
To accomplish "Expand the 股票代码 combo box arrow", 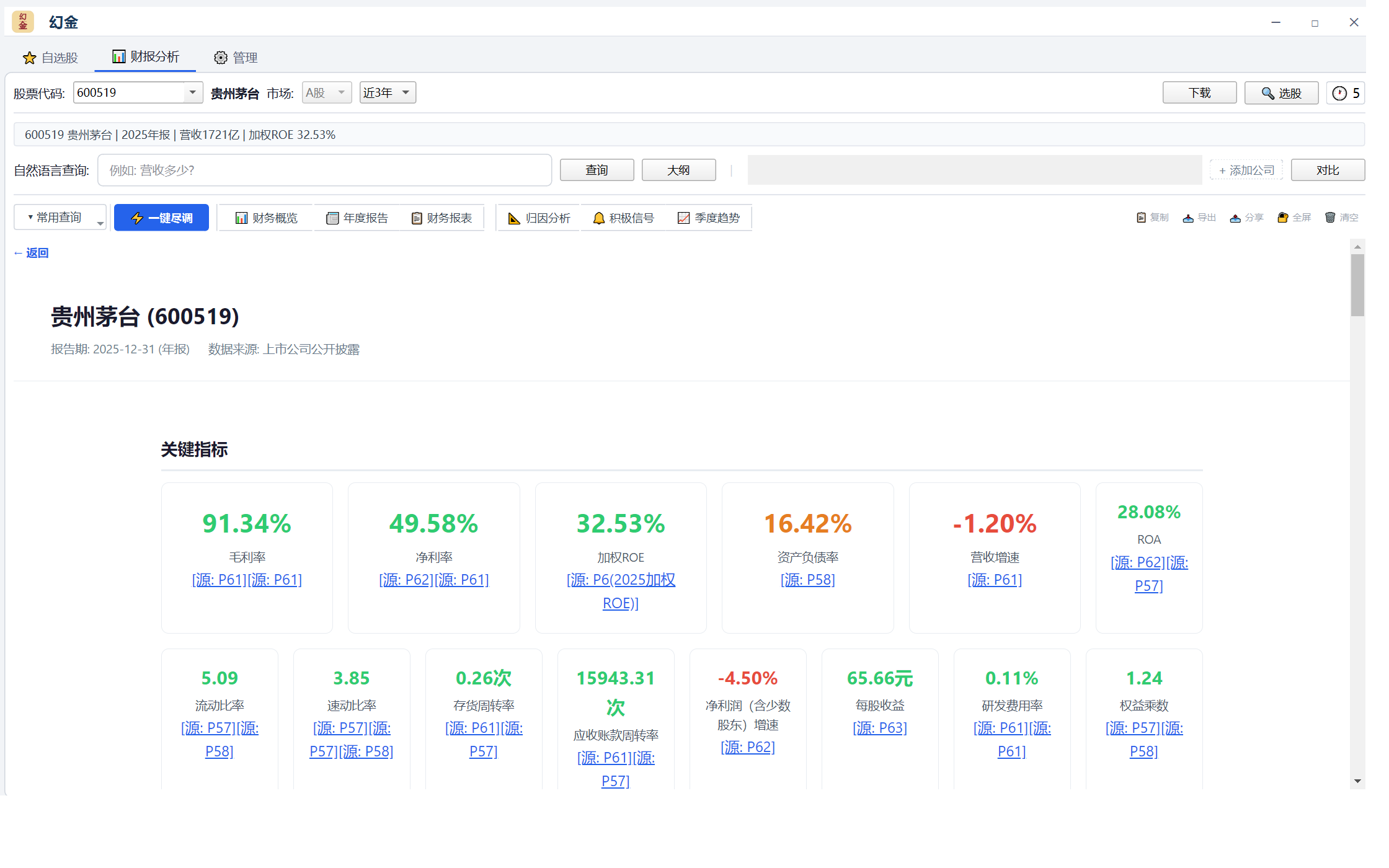I will click(x=193, y=92).
